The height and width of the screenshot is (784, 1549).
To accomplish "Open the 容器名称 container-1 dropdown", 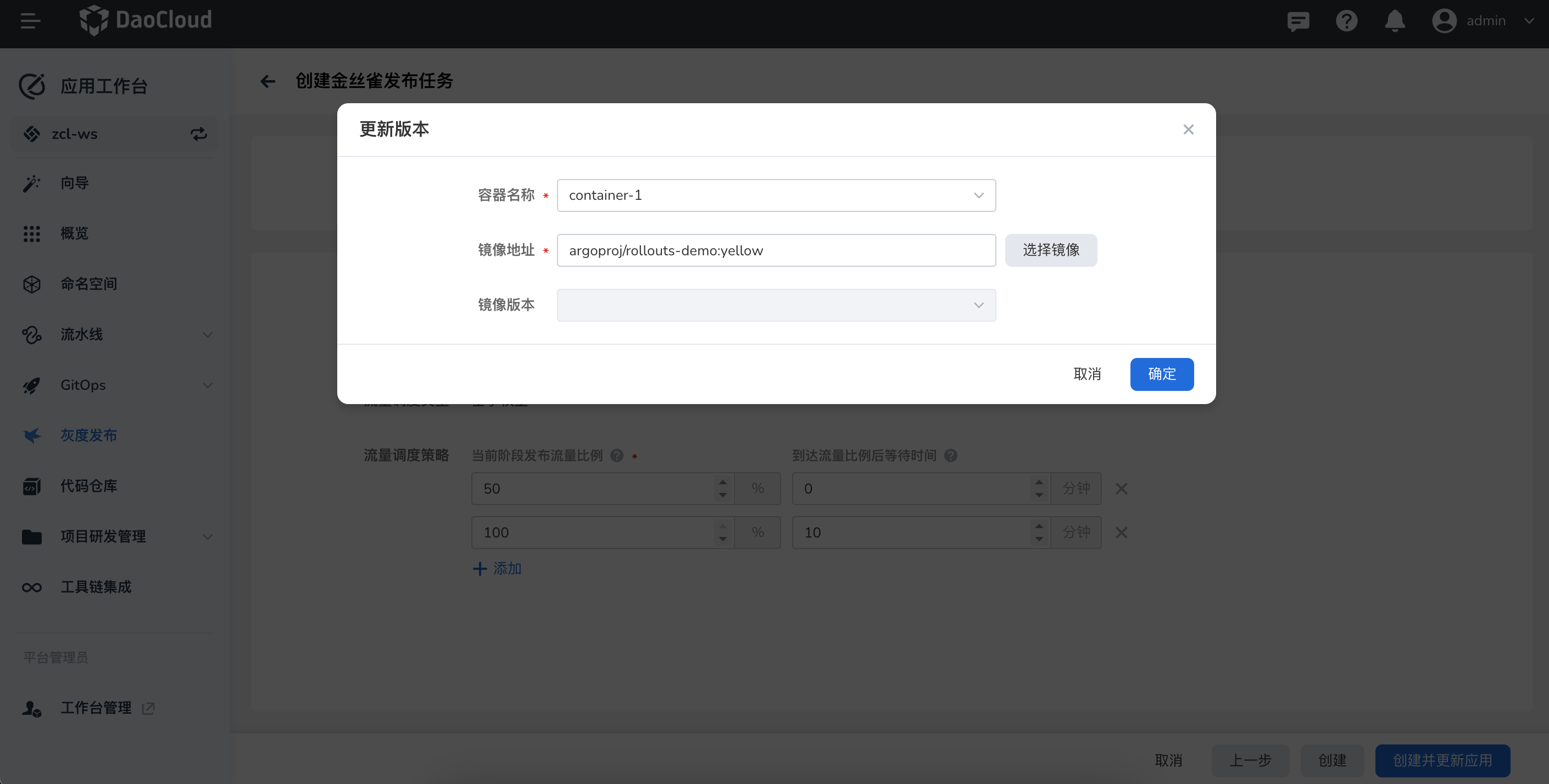I will (x=776, y=195).
